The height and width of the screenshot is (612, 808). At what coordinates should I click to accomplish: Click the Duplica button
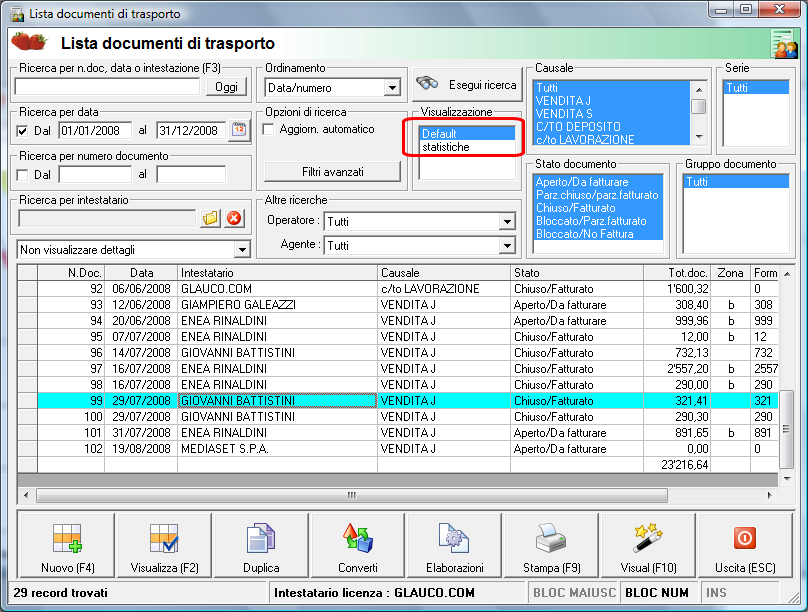(261, 546)
